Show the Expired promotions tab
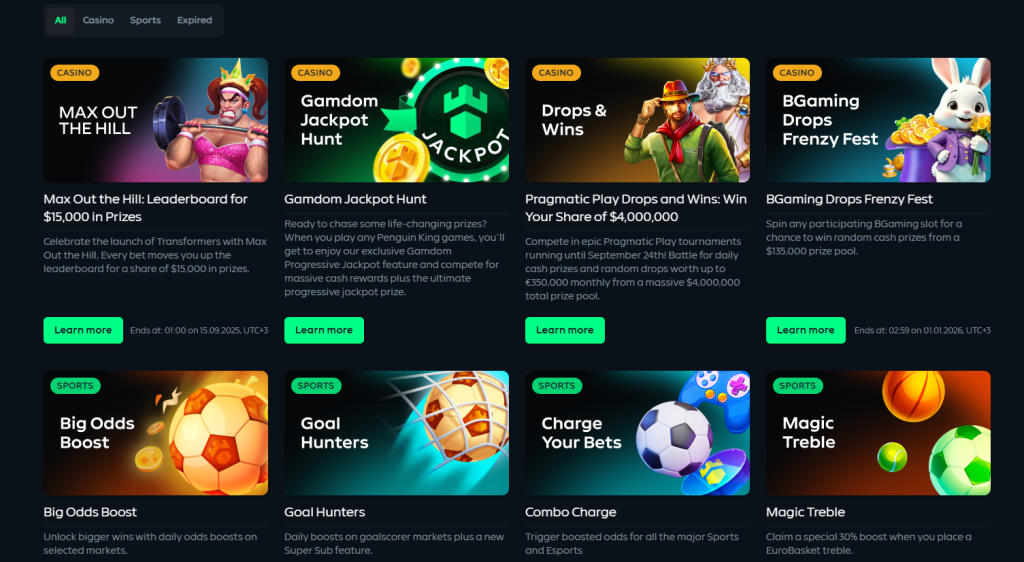1024x562 pixels. tap(195, 20)
